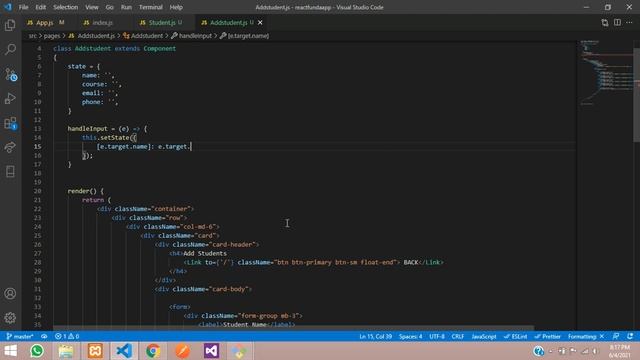Viewport: 640px width, 360px height.
Task: Click the master branch in status bar
Action: coord(20,336)
